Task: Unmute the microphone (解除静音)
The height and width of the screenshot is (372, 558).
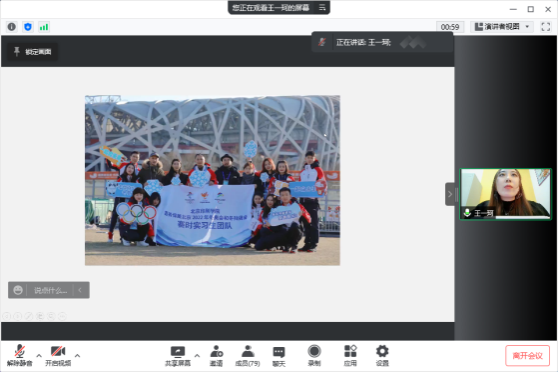Action: [20, 356]
